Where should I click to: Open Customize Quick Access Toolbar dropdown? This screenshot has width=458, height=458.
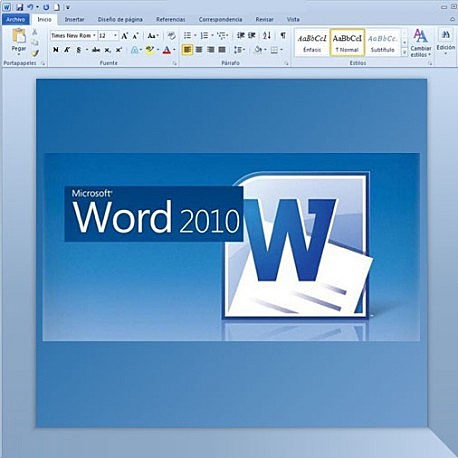tap(68, 7)
